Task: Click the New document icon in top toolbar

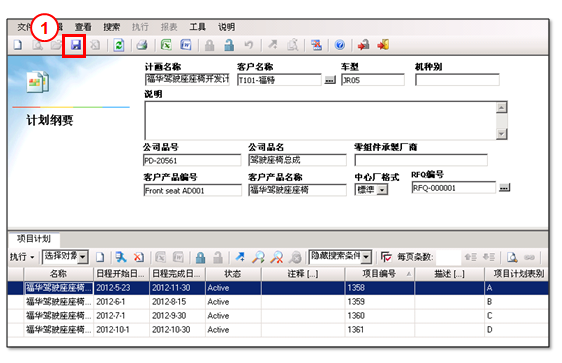Action: click(17, 45)
